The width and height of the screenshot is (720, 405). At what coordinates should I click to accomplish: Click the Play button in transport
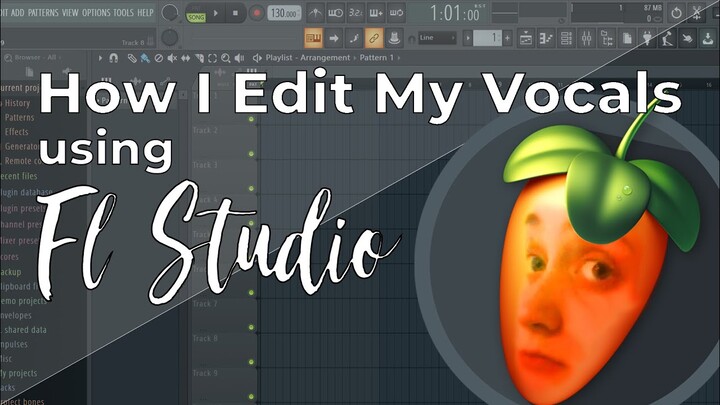pyautogui.click(x=216, y=13)
